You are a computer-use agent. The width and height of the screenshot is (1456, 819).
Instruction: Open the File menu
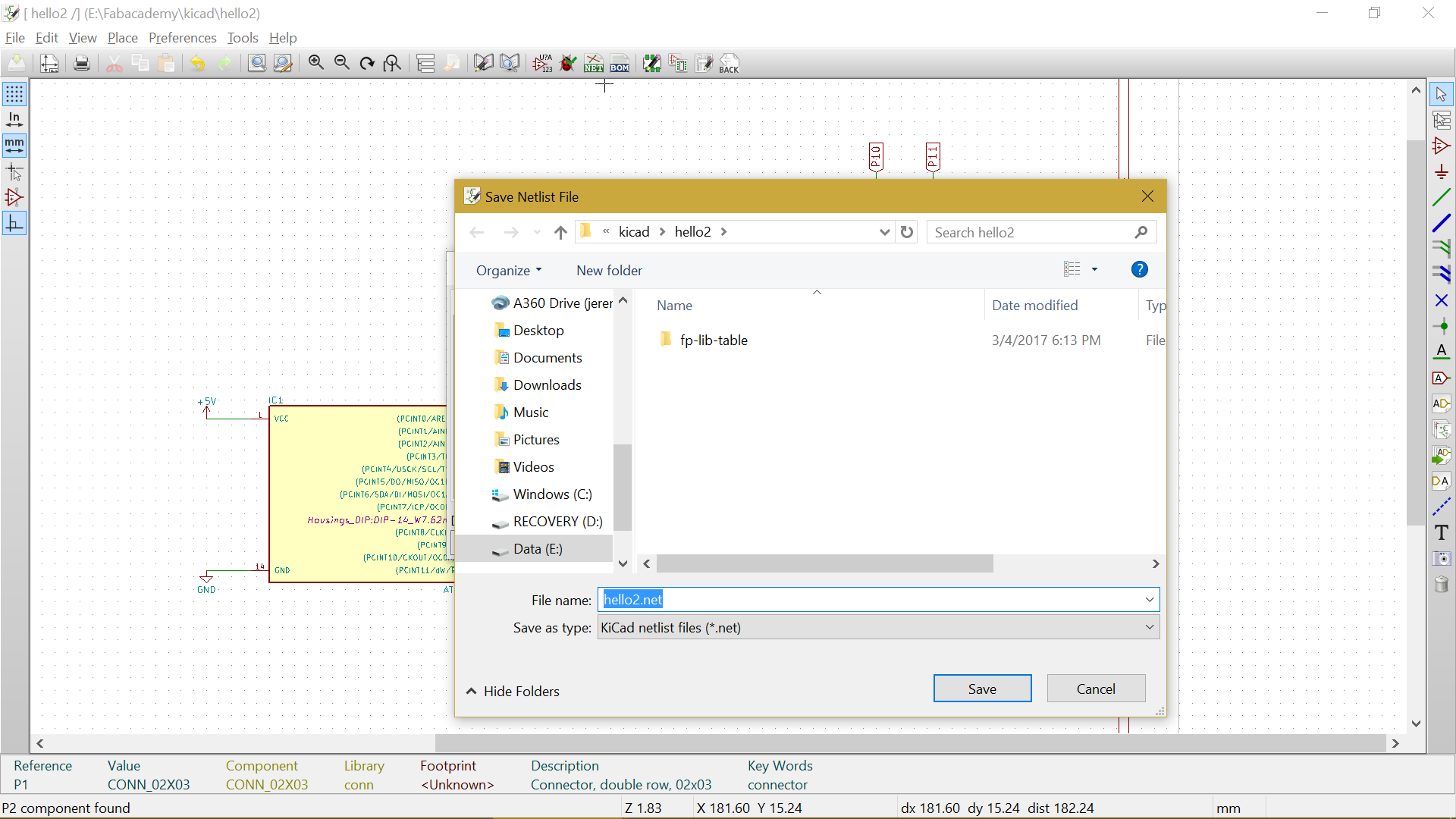(15, 38)
